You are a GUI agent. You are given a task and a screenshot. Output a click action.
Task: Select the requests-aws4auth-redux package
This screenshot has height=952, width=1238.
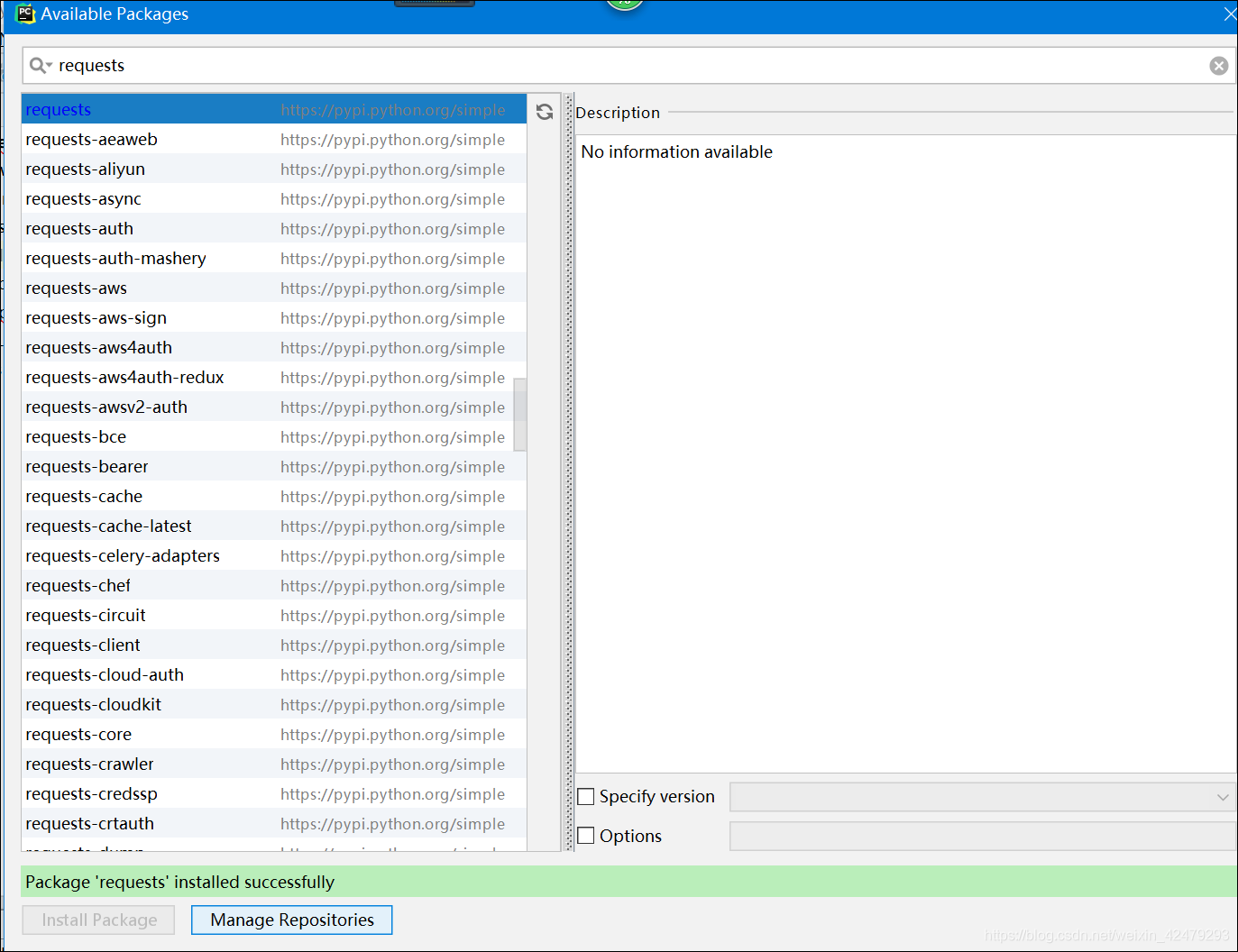pos(274,378)
